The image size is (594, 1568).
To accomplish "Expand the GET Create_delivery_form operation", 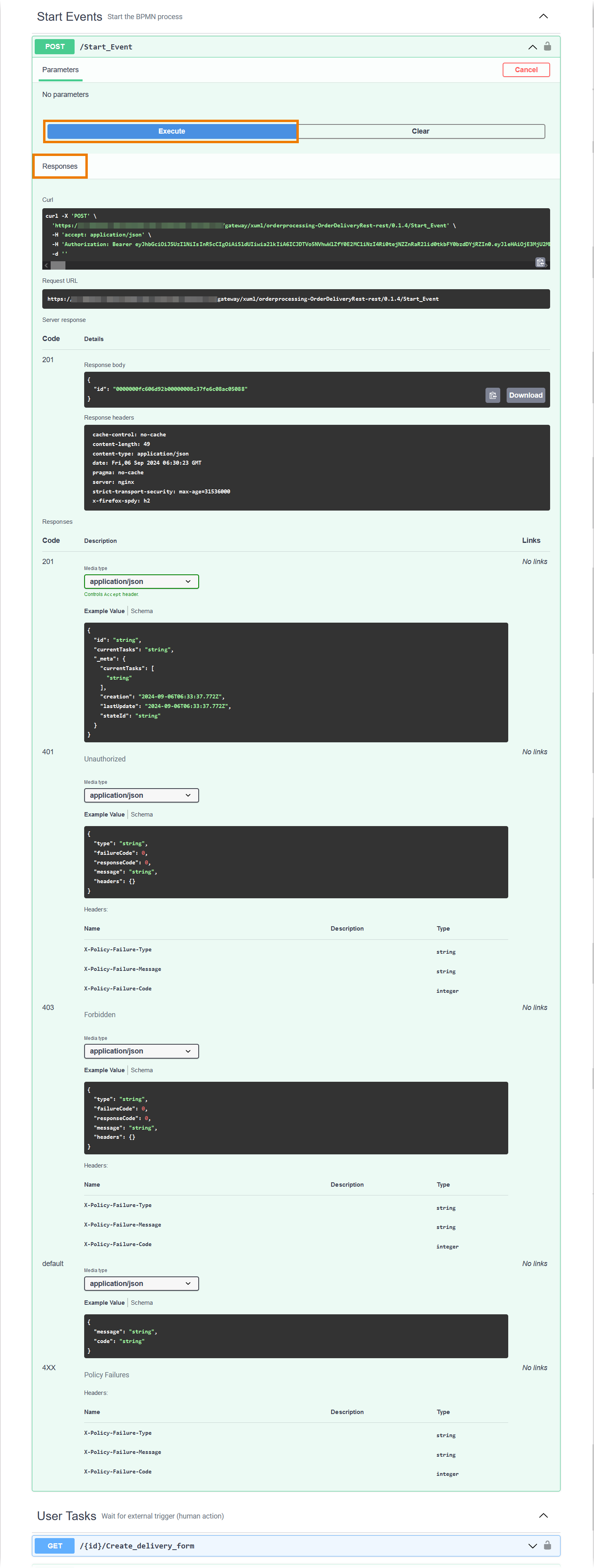I will click(x=533, y=1546).
